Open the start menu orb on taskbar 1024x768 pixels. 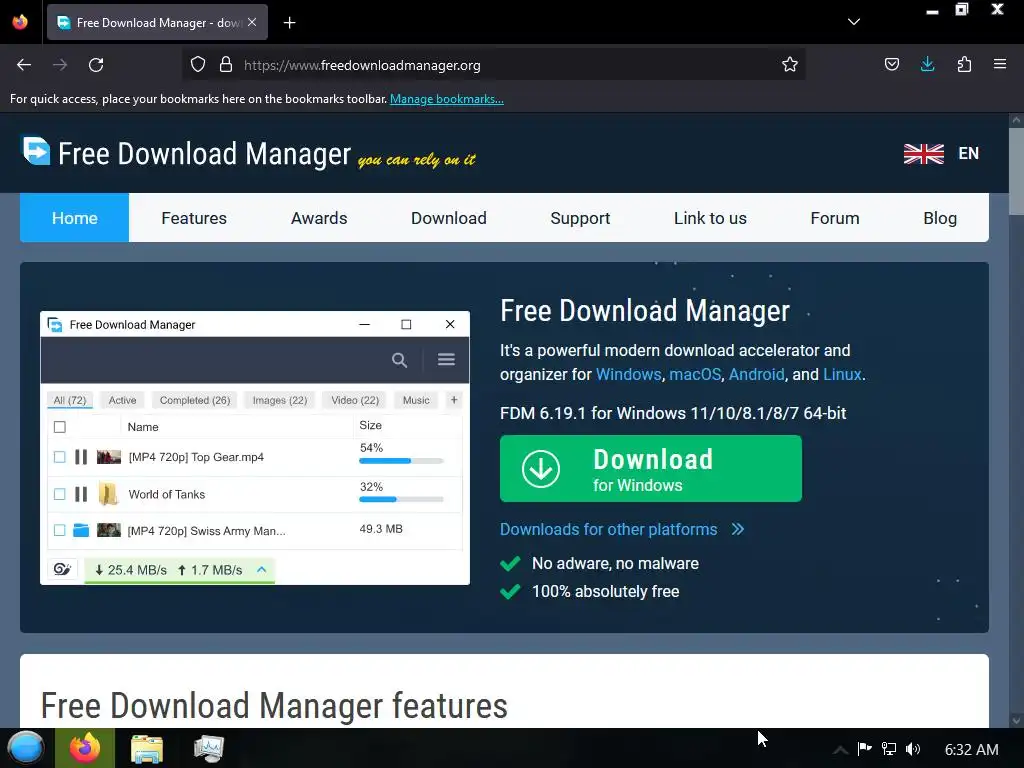[25, 748]
